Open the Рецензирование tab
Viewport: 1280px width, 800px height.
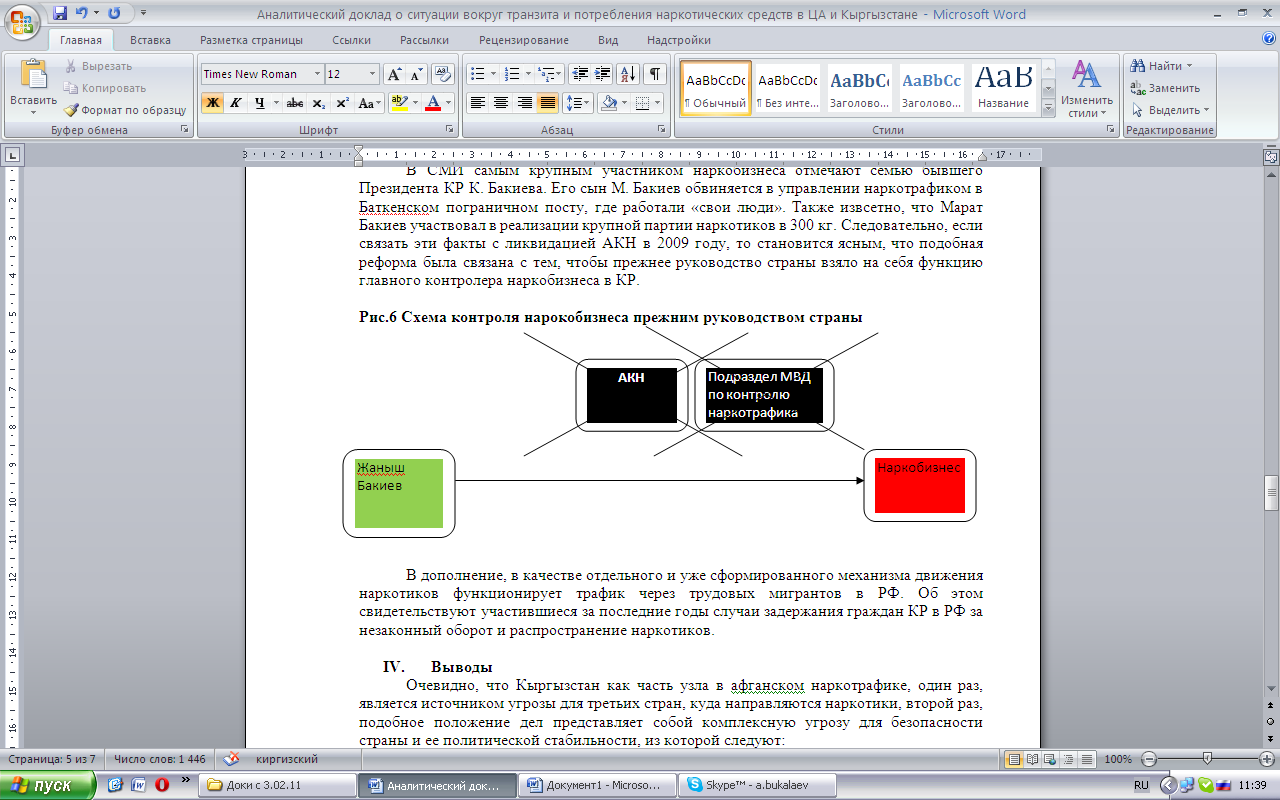(x=524, y=40)
